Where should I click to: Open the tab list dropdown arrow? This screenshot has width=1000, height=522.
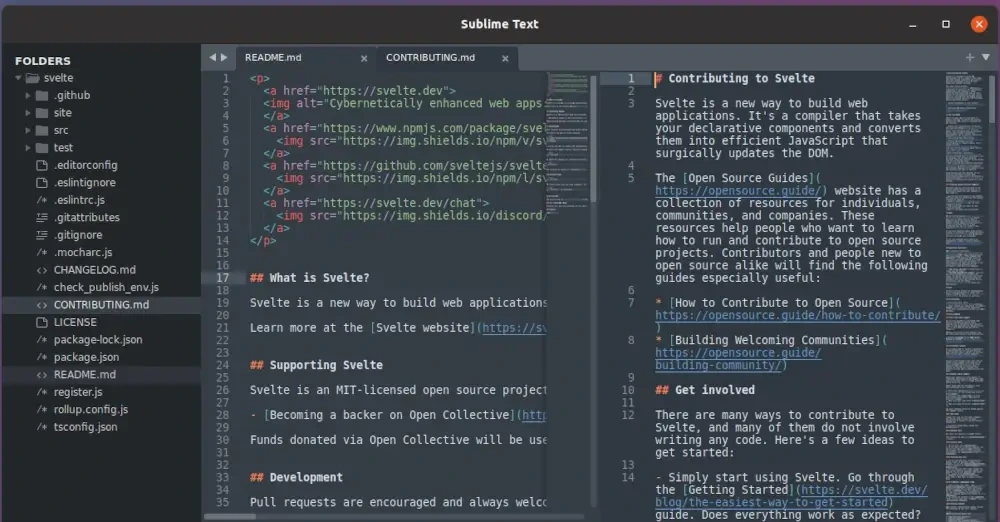pos(985,57)
